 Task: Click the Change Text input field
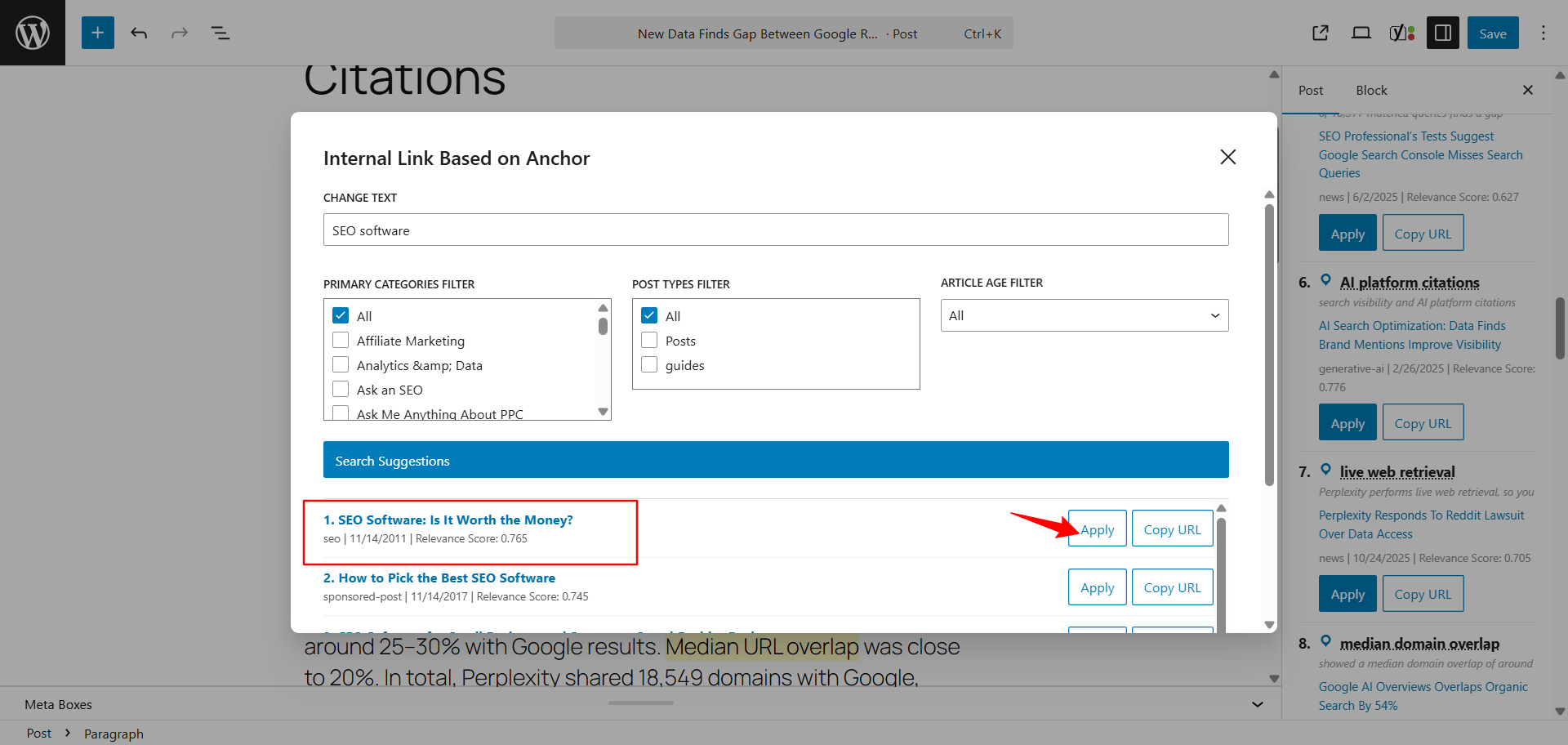click(775, 230)
